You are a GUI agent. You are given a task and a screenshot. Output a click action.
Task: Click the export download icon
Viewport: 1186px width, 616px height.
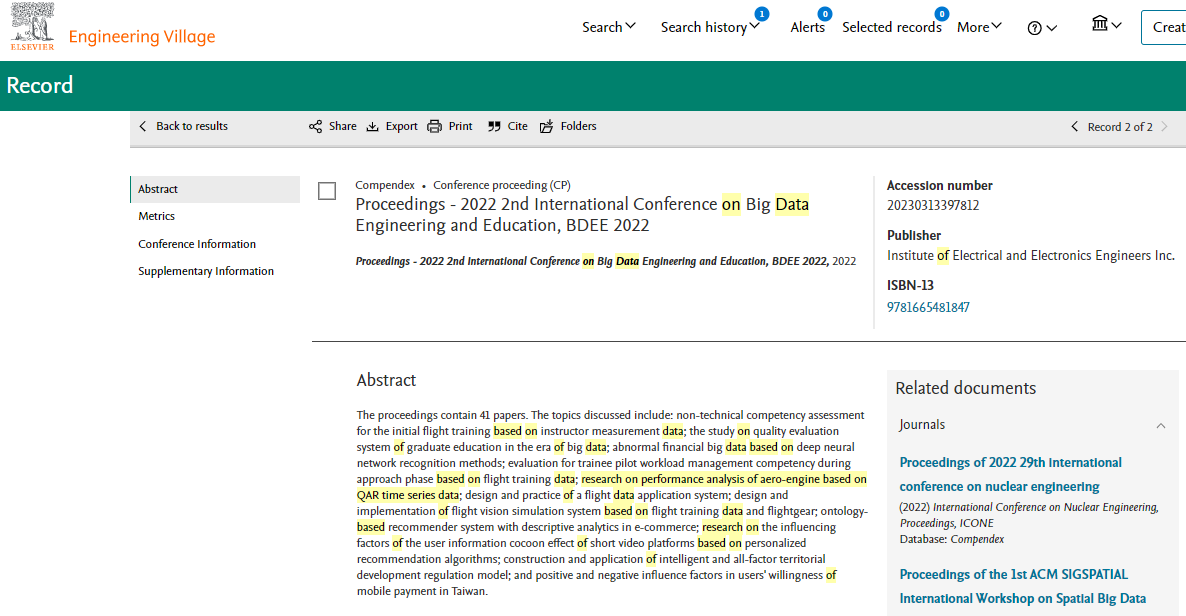(x=372, y=126)
